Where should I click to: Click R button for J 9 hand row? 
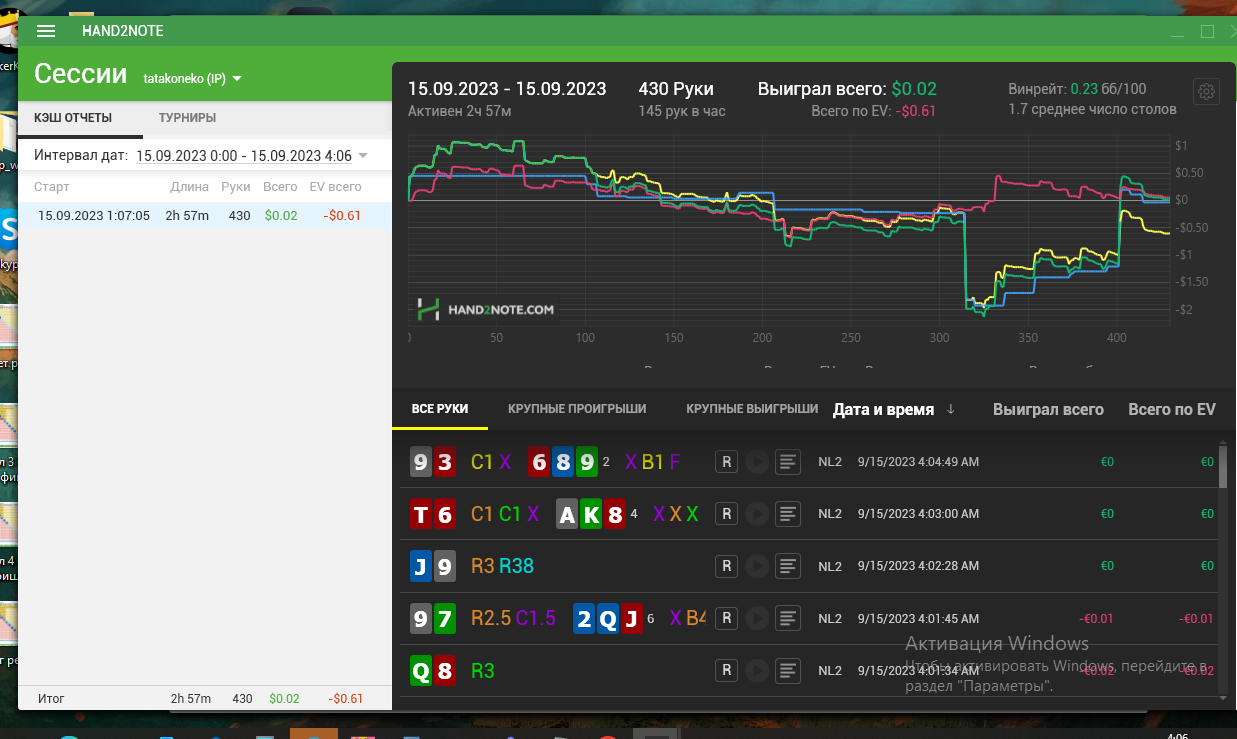(727, 566)
